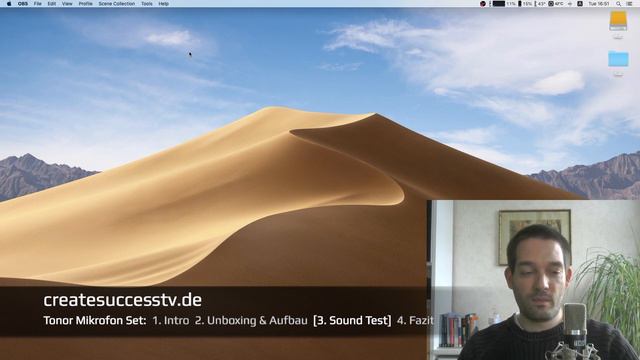Open the Tools menu
Screen dimensions: 640x360
pyautogui.click(x=147, y=4)
